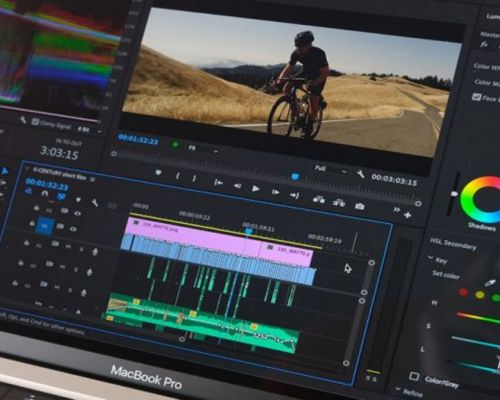Screen dimensions: 500x400
Task: Click the green status indicator in Program Monitor
Action: pyautogui.click(x=175, y=145)
